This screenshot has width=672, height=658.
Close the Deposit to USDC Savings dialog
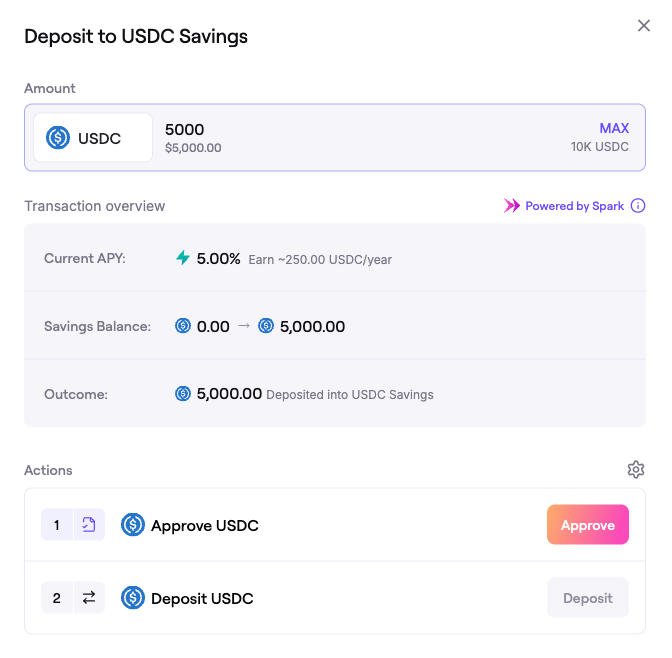tap(644, 26)
